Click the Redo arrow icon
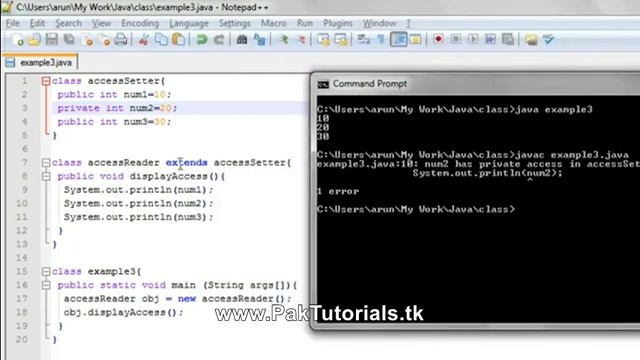This screenshot has height=360, width=640. pyautogui.click(x=219, y=40)
